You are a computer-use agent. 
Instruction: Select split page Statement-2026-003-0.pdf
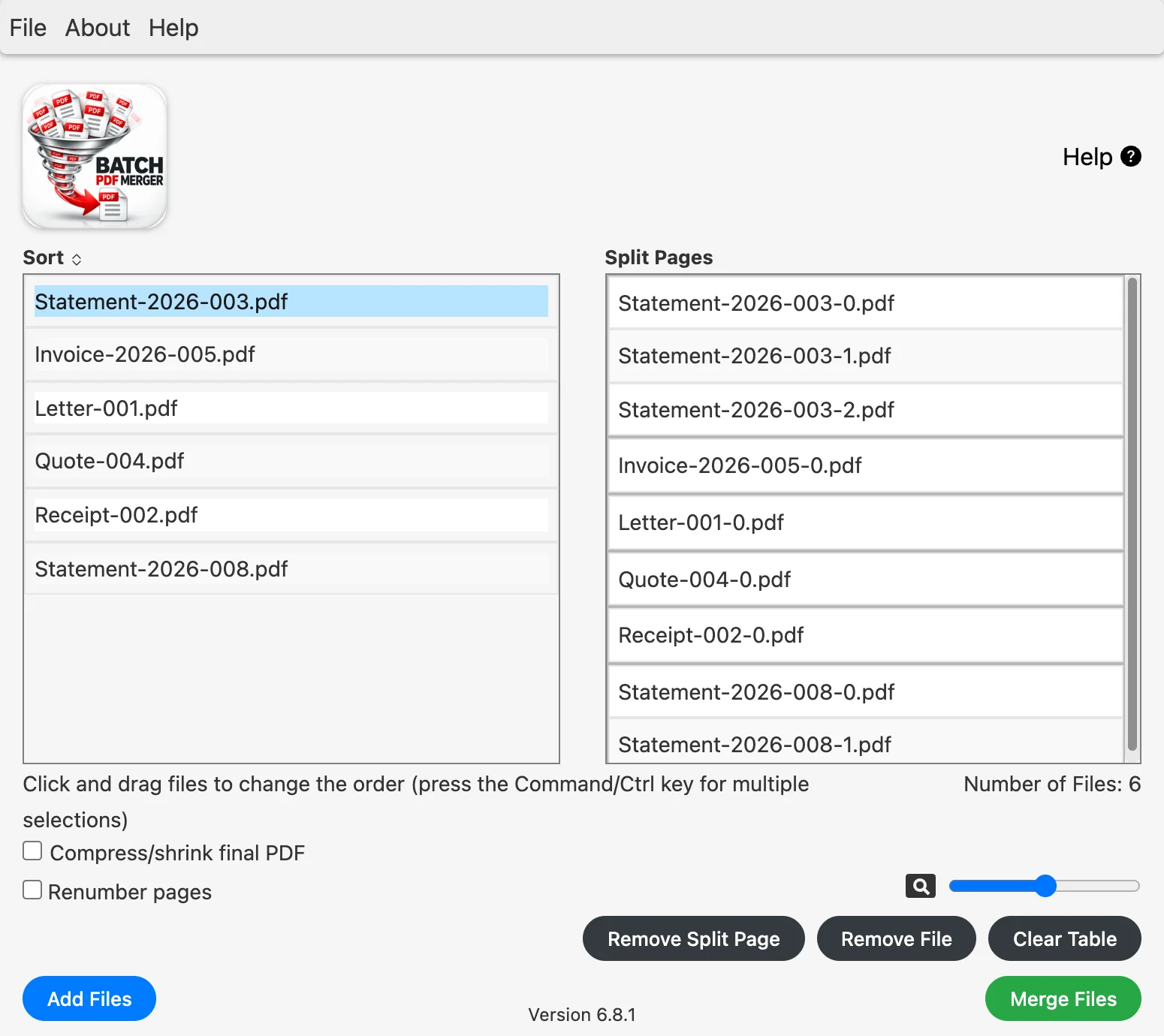[865, 303]
